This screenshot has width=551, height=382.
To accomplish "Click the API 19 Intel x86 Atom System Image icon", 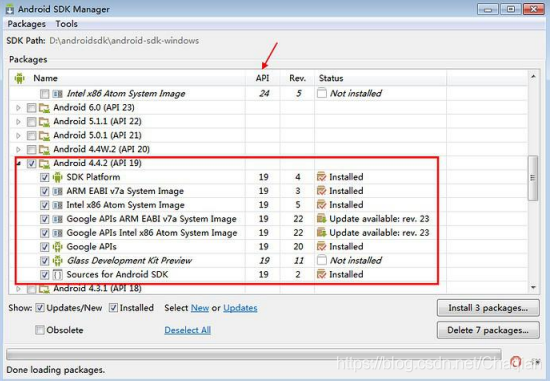I will click(57, 205).
